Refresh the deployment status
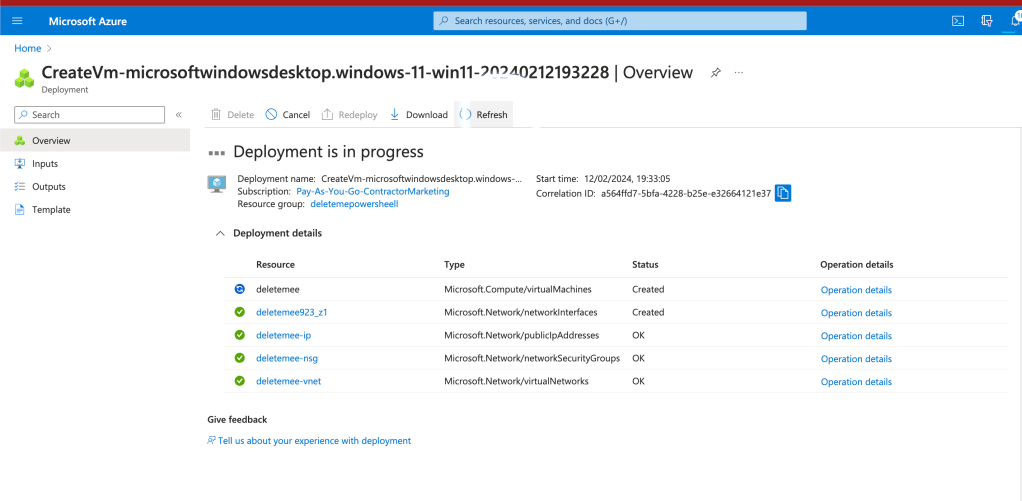Image resolution: width=1022 pixels, height=501 pixels. pyautogui.click(x=484, y=115)
